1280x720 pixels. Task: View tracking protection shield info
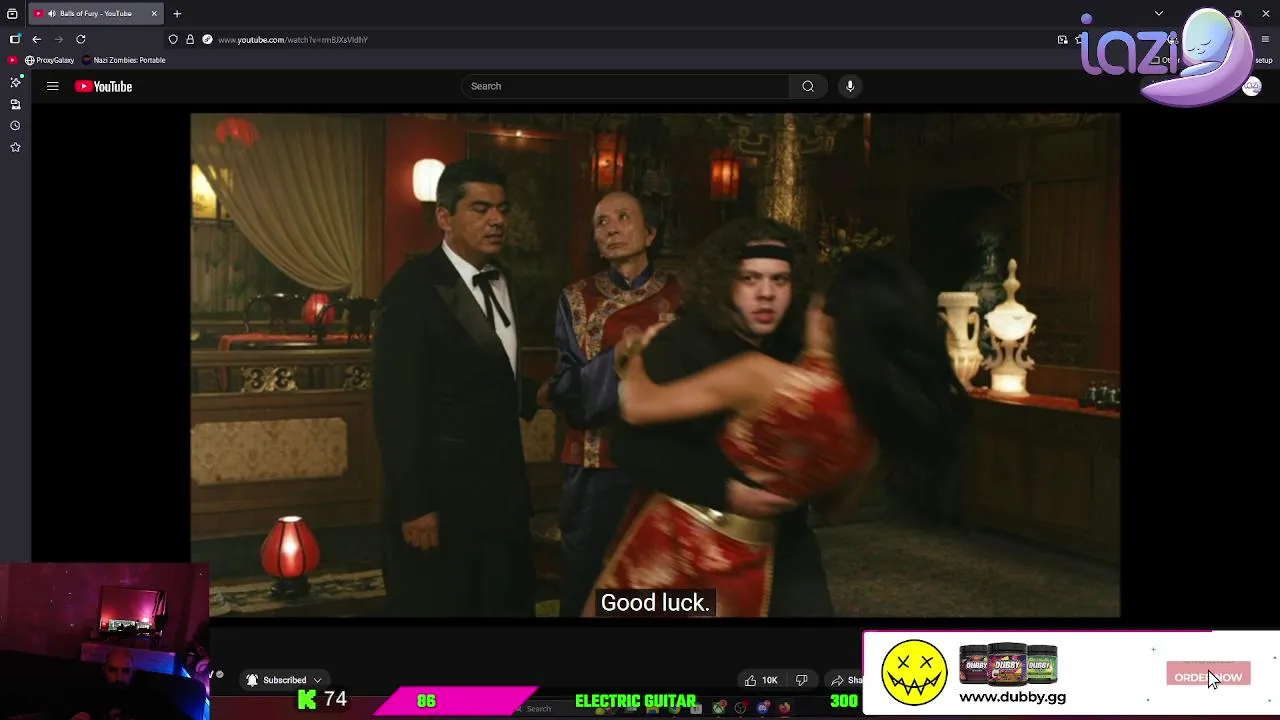click(x=173, y=39)
